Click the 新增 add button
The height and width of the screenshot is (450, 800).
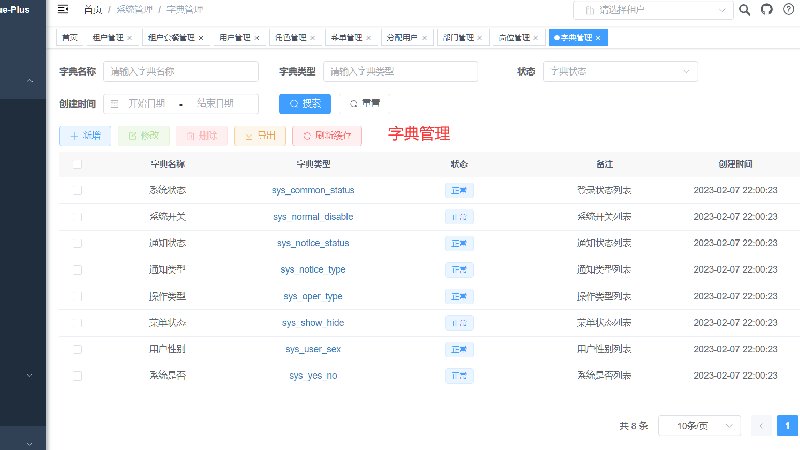(x=85, y=136)
